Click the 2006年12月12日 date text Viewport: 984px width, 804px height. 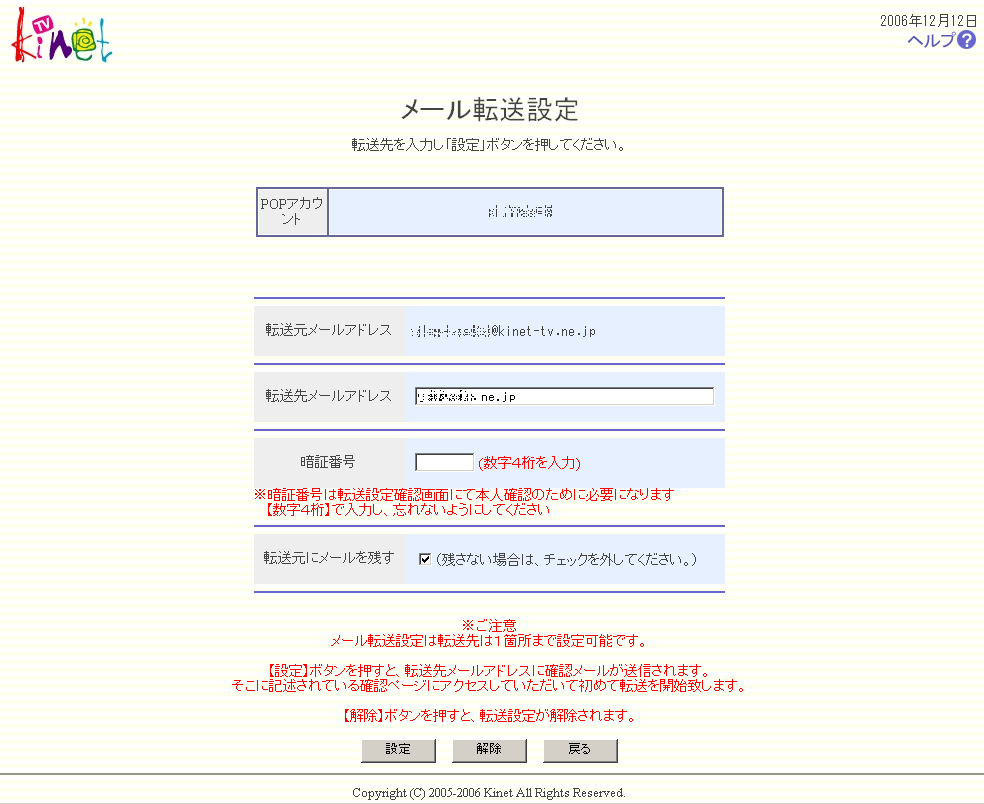[928, 20]
